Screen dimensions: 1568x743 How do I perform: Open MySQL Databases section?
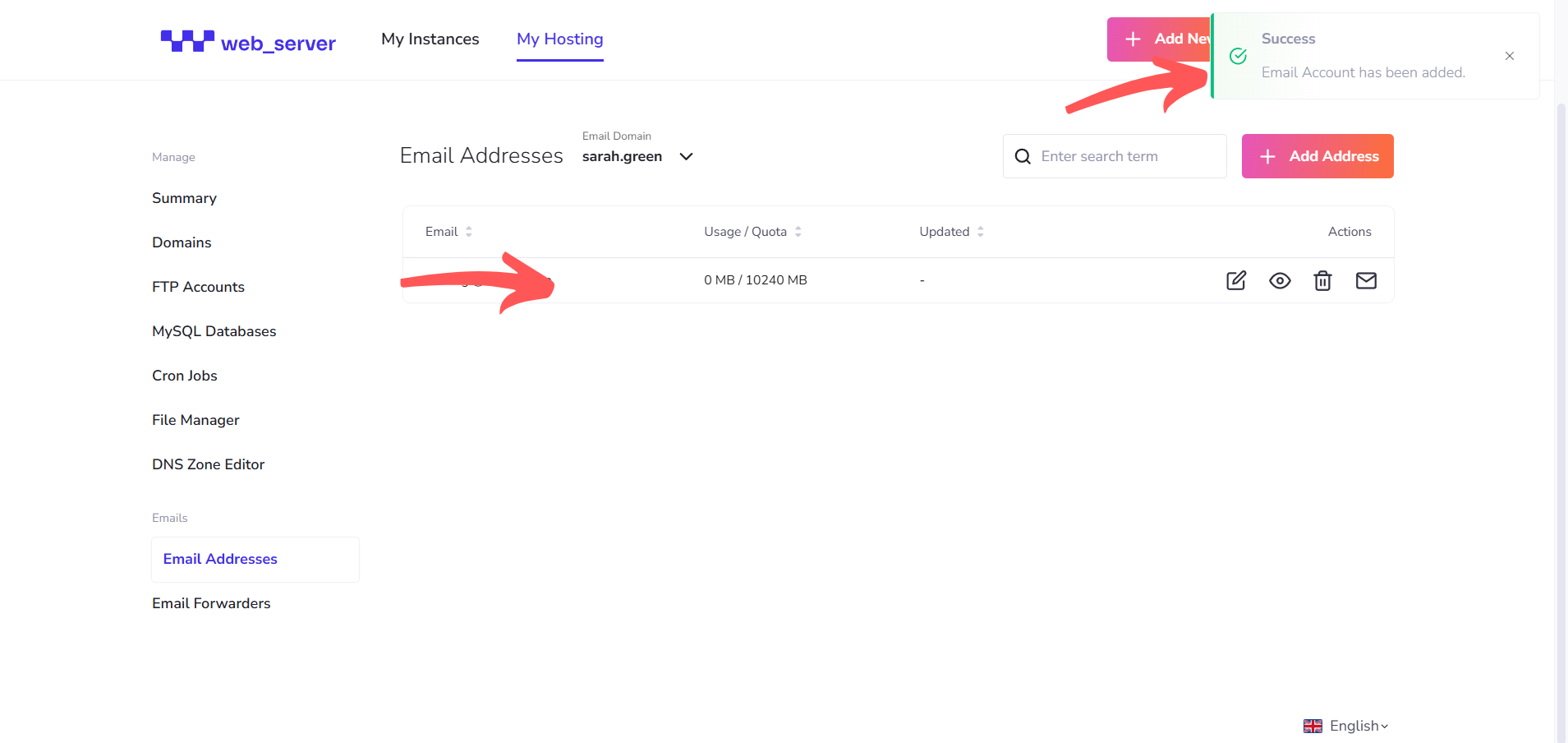pyautogui.click(x=214, y=331)
